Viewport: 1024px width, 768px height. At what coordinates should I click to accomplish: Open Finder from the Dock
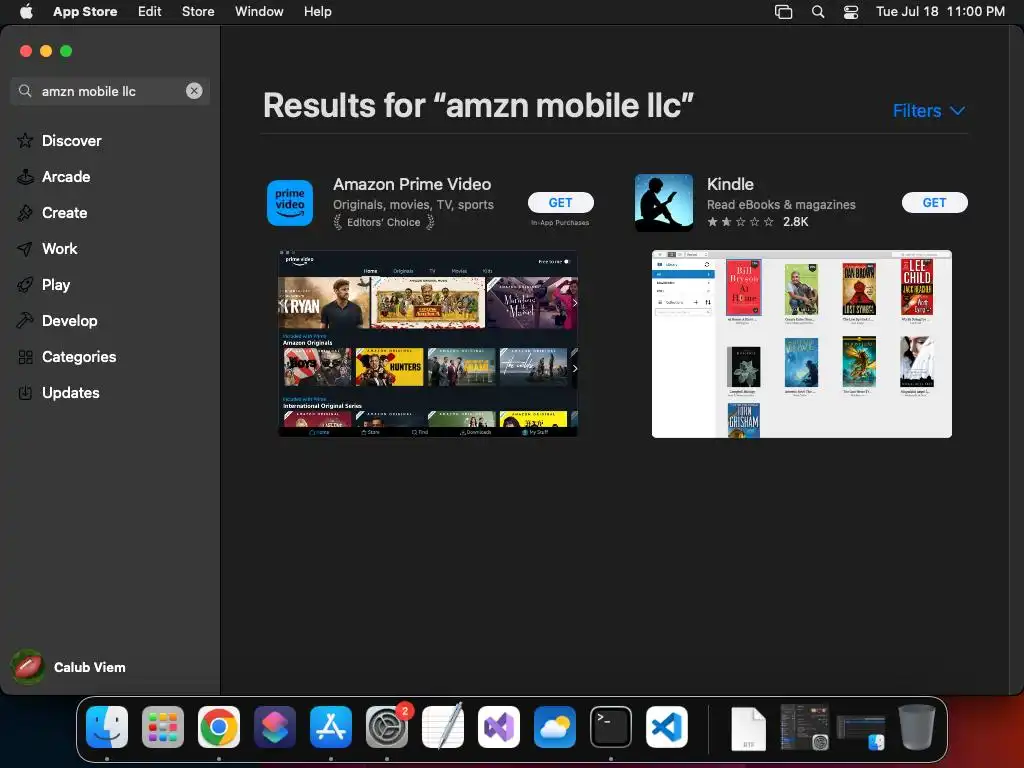tap(107, 726)
